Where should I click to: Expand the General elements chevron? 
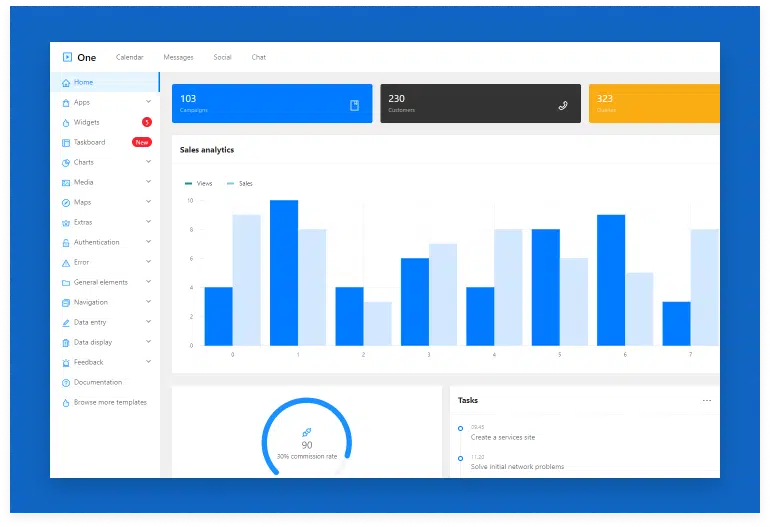click(148, 282)
